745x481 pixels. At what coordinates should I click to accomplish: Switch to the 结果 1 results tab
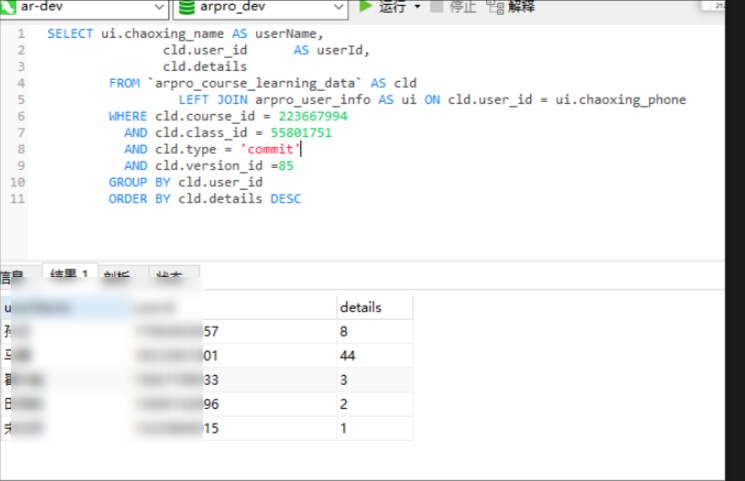[70, 275]
